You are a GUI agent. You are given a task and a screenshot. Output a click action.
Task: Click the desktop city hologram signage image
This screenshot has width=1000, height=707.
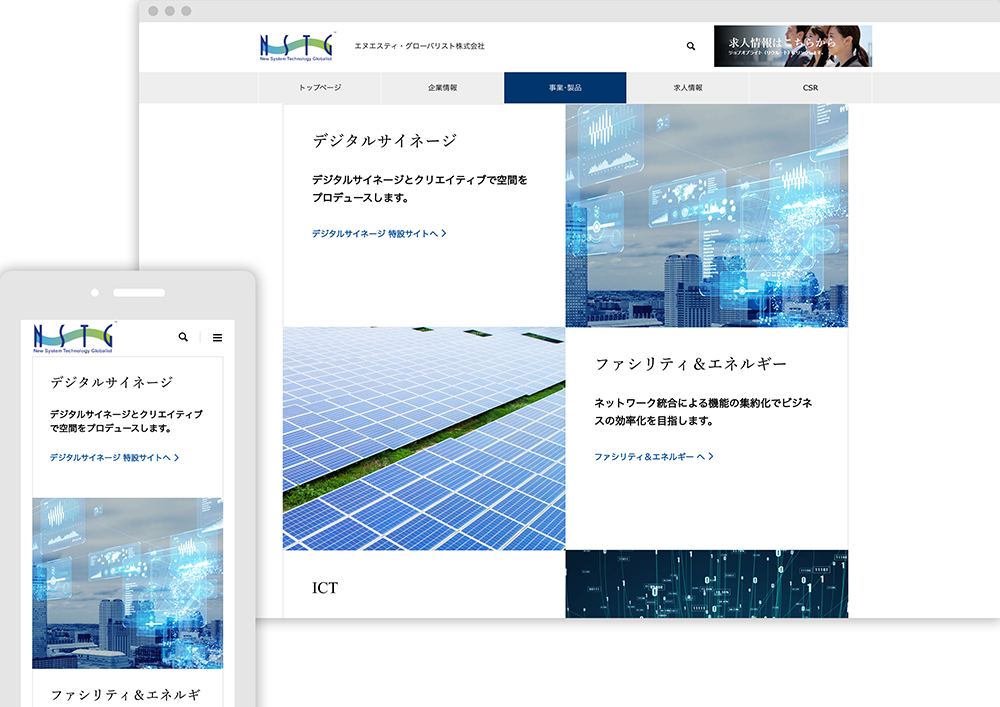pyautogui.click(x=706, y=215)
